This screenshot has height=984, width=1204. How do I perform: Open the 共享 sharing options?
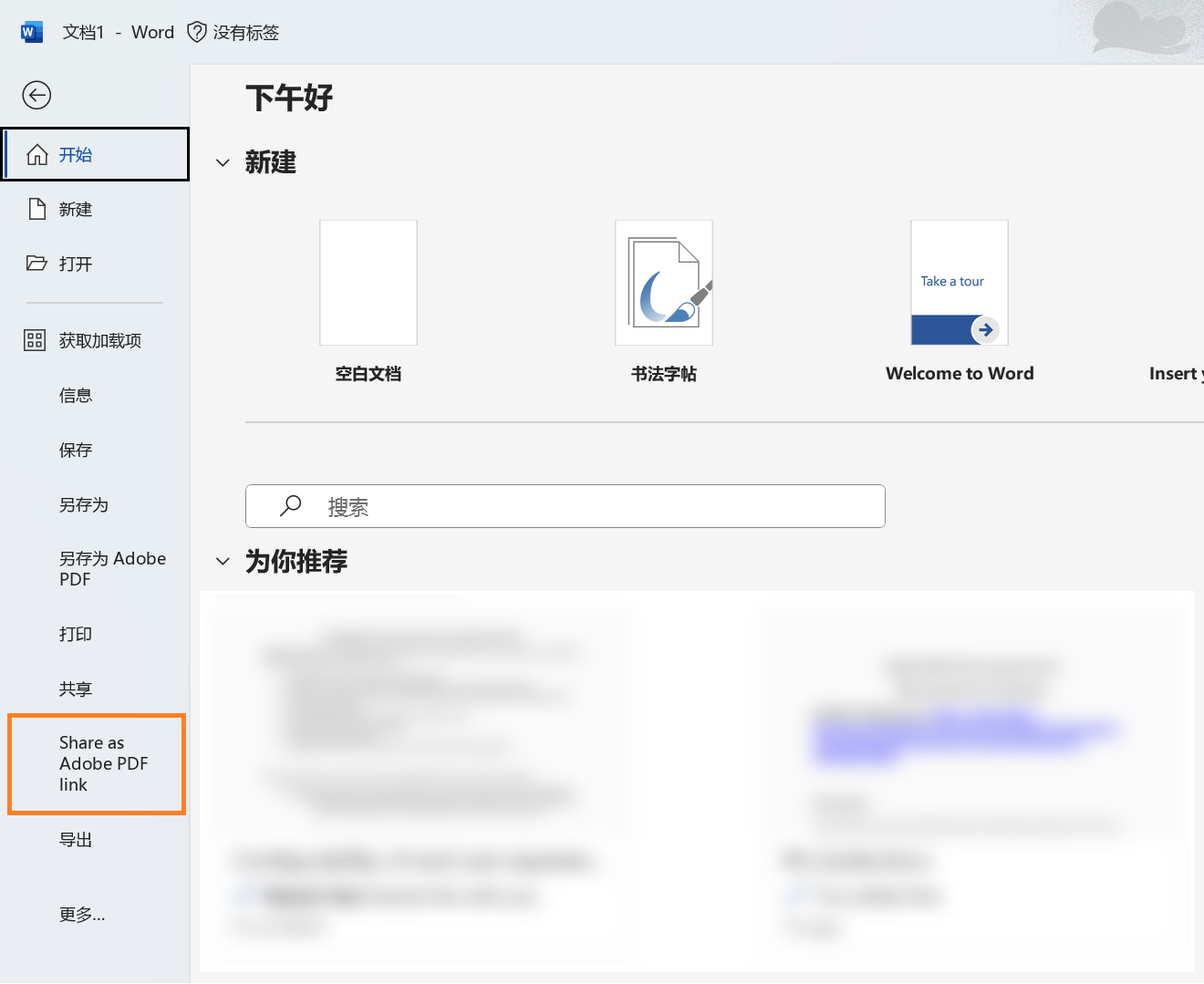[x=76, y=689]
